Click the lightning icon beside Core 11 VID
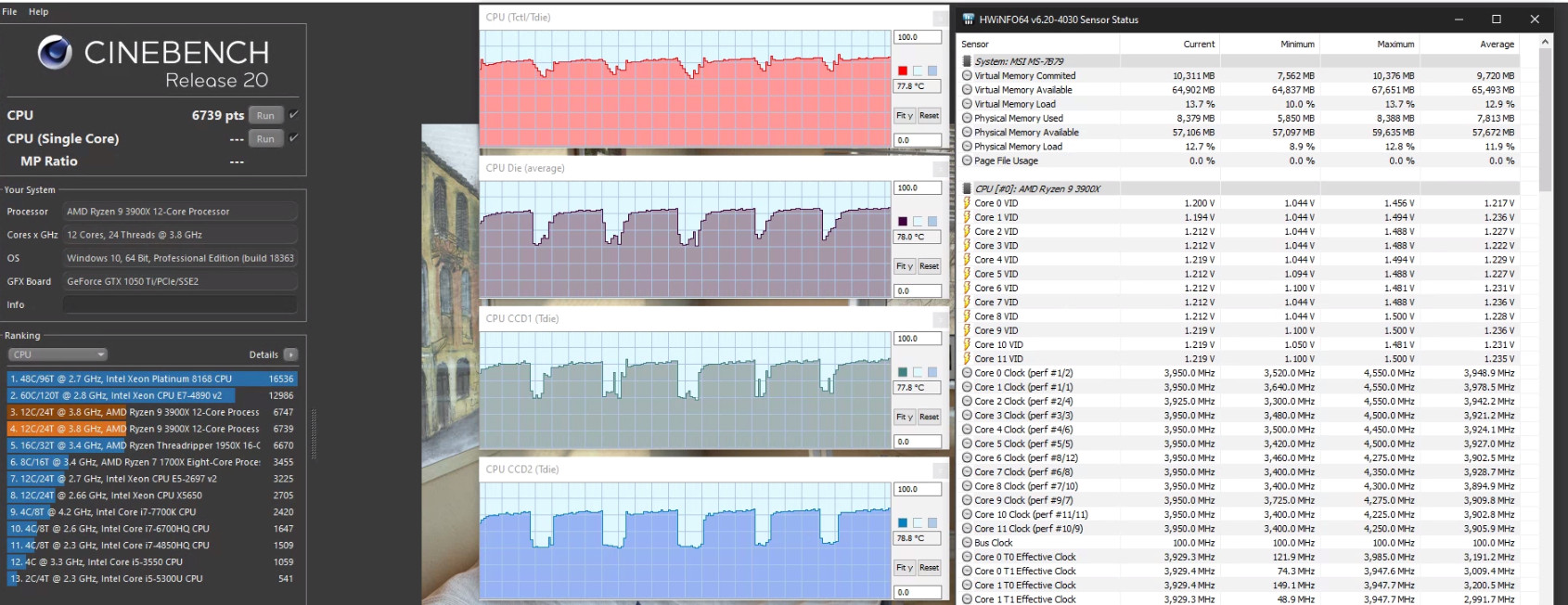This screenshot has width=1568, height=605. click(967, 359)
